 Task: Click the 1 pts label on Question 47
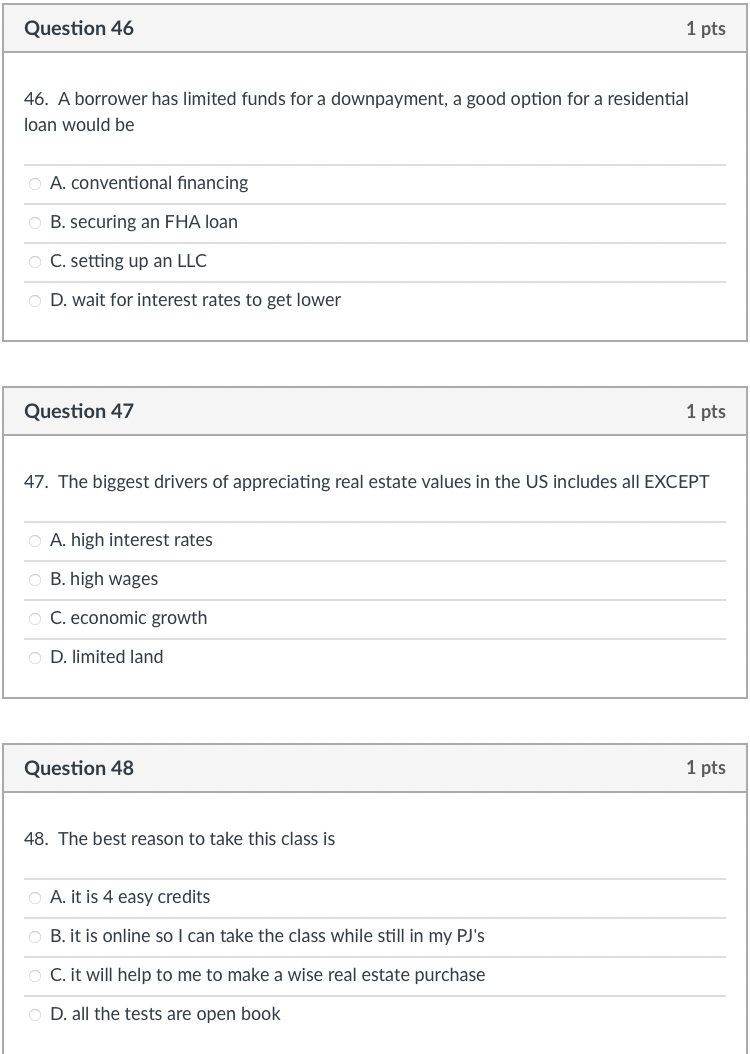pos(706,411)
